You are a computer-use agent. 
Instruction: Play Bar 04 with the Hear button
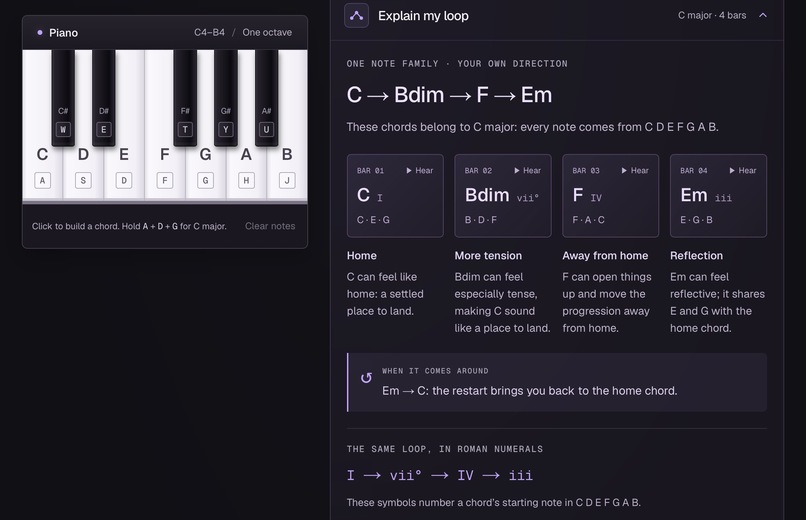[x=743, y=171]
